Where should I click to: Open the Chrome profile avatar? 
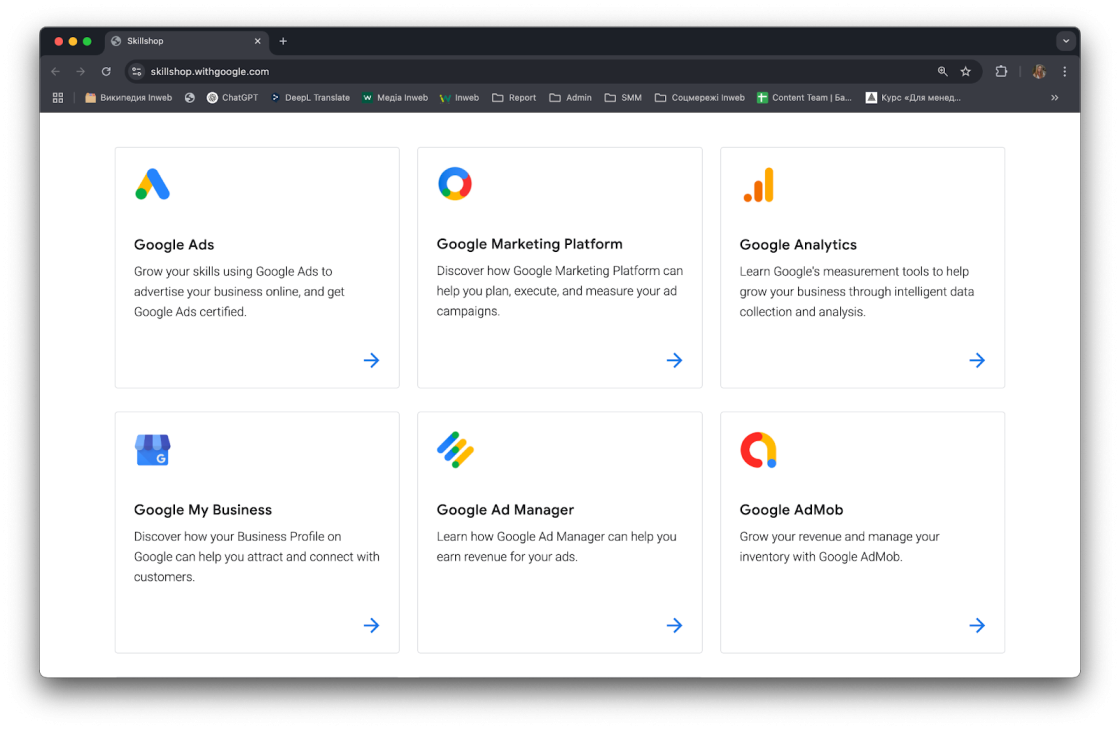pyautogui.click(x=1039, y=71)
